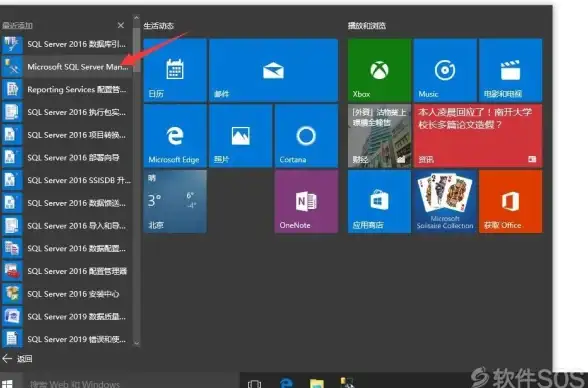Viewport: 588px width, 388px height.
Task: Open the Calendar tile
Action: [x=175, y=70]
